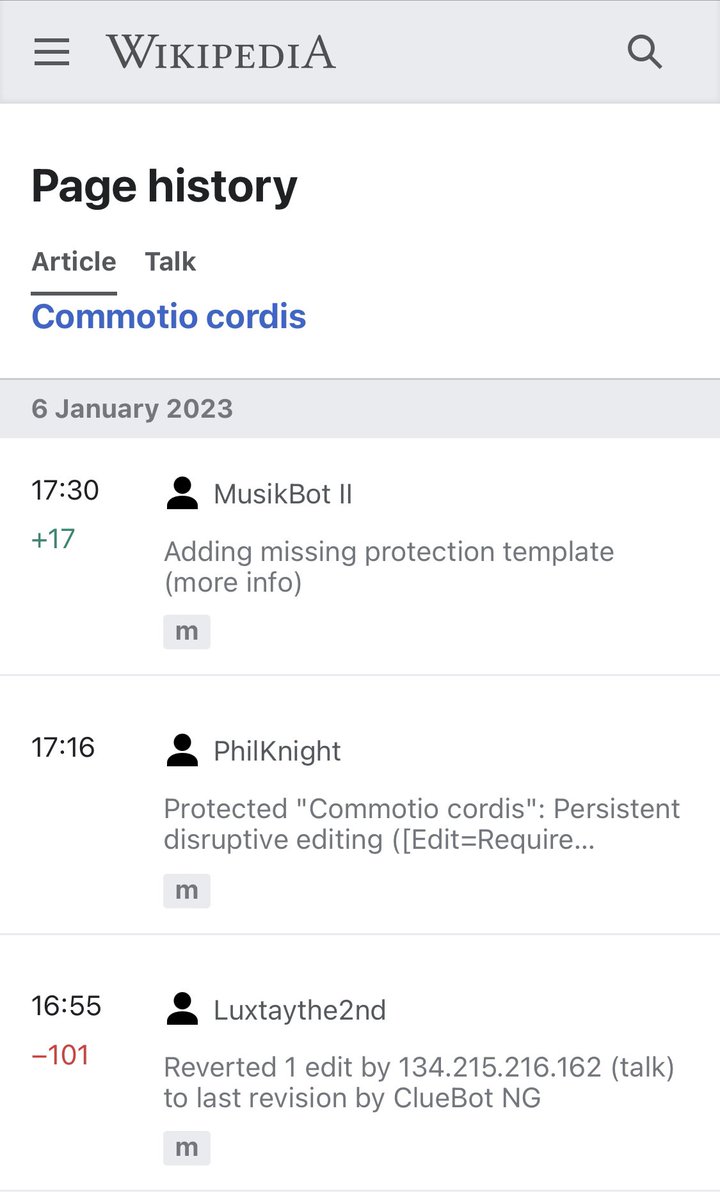Select the Article tab
720x1200 pixels.
(x=74, y=262)
